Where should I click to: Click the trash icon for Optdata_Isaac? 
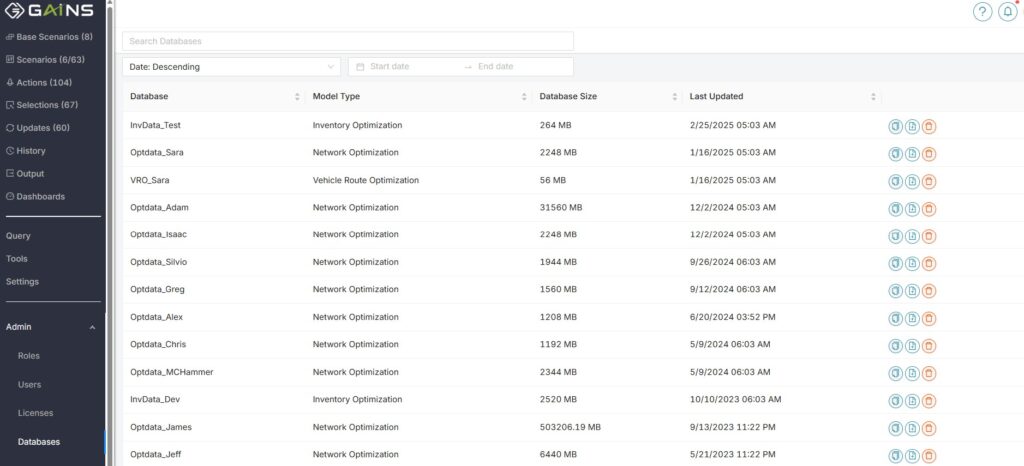[x=929, y=236]
